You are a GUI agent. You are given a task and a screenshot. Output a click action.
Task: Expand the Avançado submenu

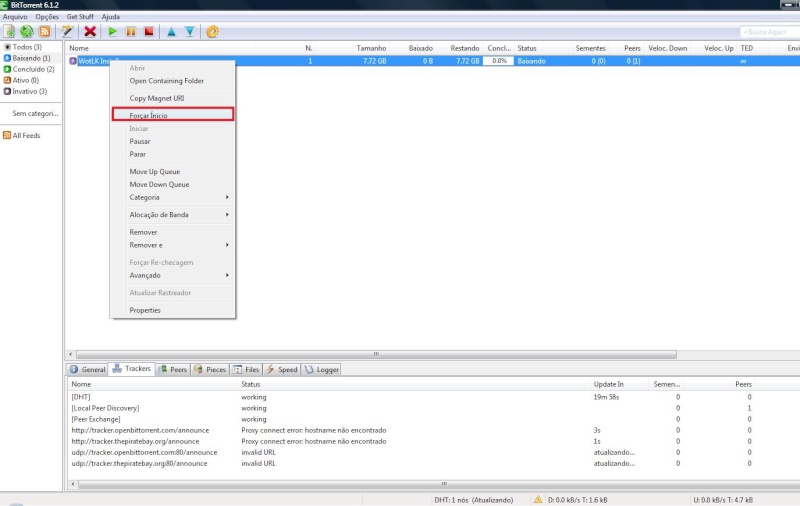(172, 275)
